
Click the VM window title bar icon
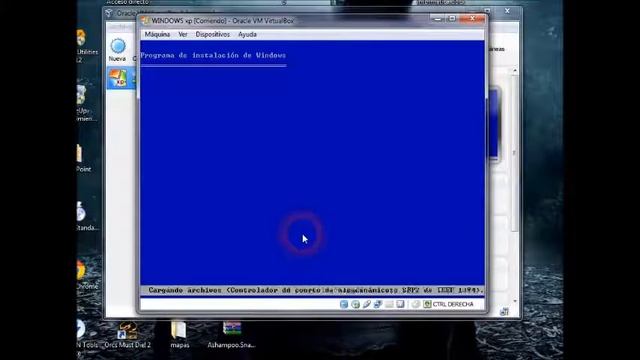pyautogui.click(x=145, y=20)
